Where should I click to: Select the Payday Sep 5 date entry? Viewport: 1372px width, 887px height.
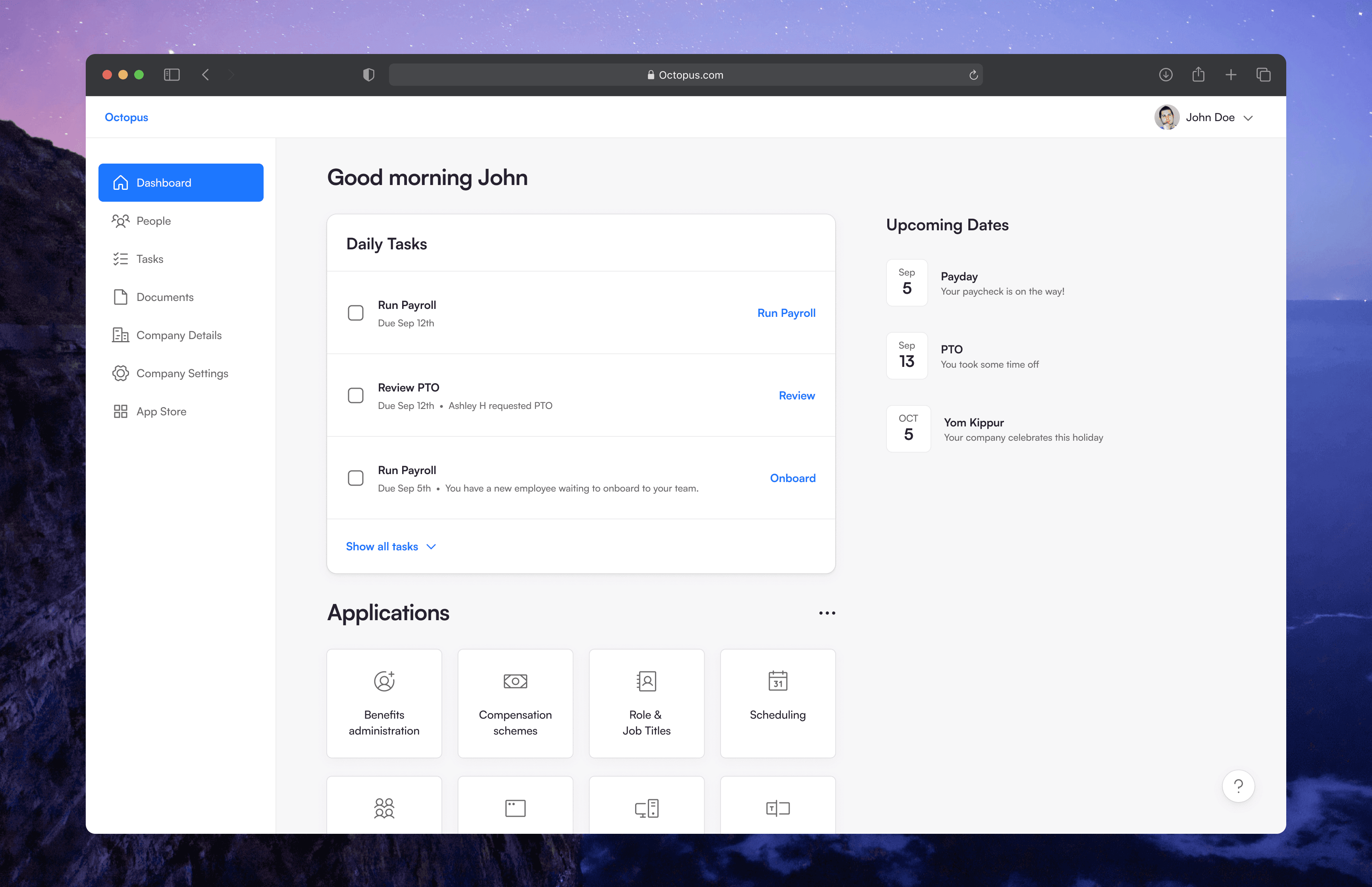pyautogui.click(x=975, y=283)
